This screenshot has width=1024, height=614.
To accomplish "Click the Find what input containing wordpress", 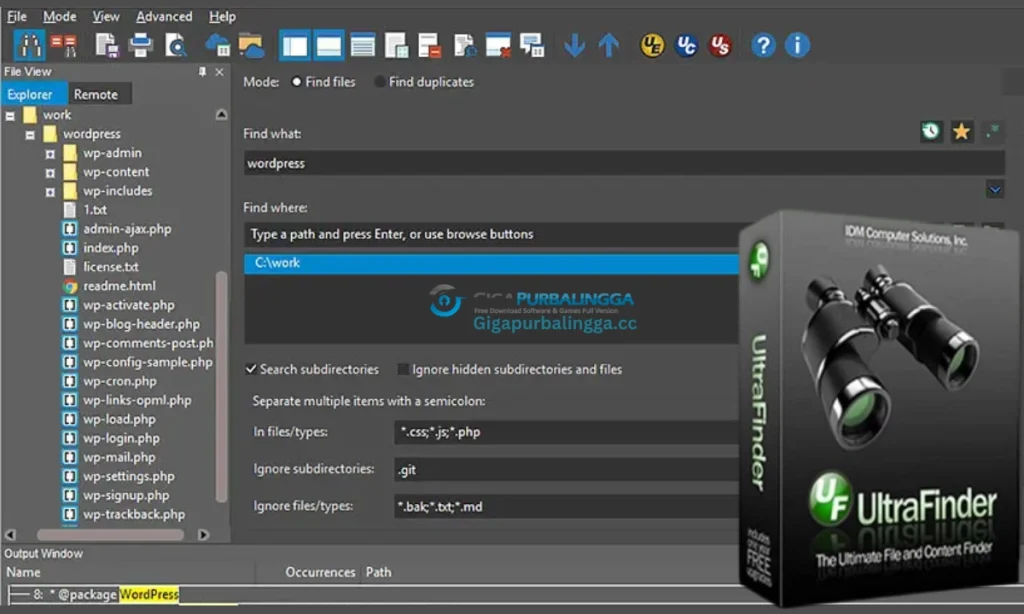I will [624, 163].
